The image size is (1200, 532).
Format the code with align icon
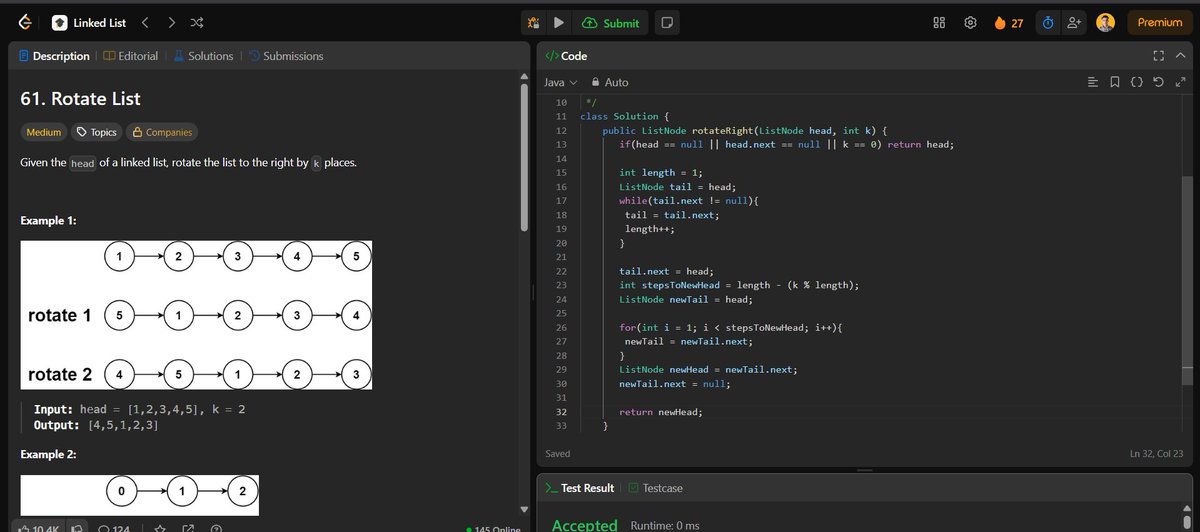click(1093, 82)
